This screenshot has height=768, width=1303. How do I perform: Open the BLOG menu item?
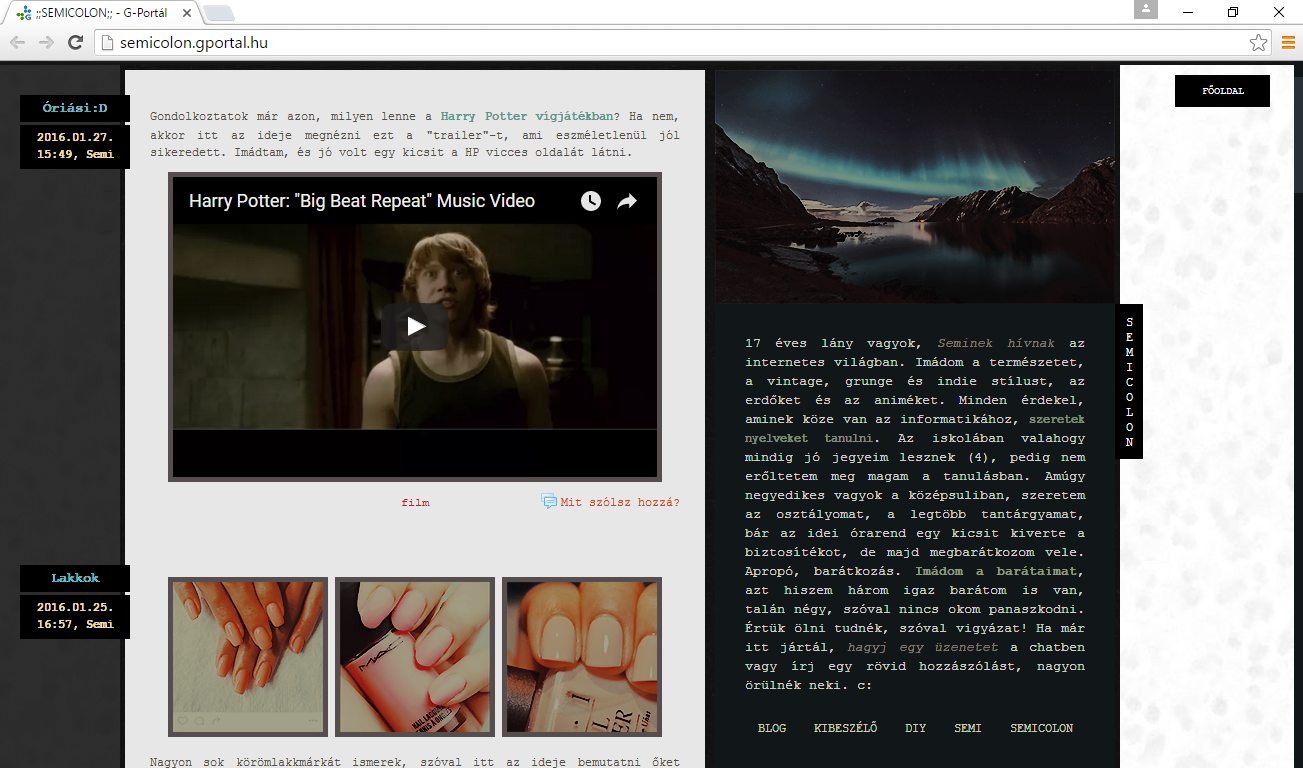(x=772, y=728)
